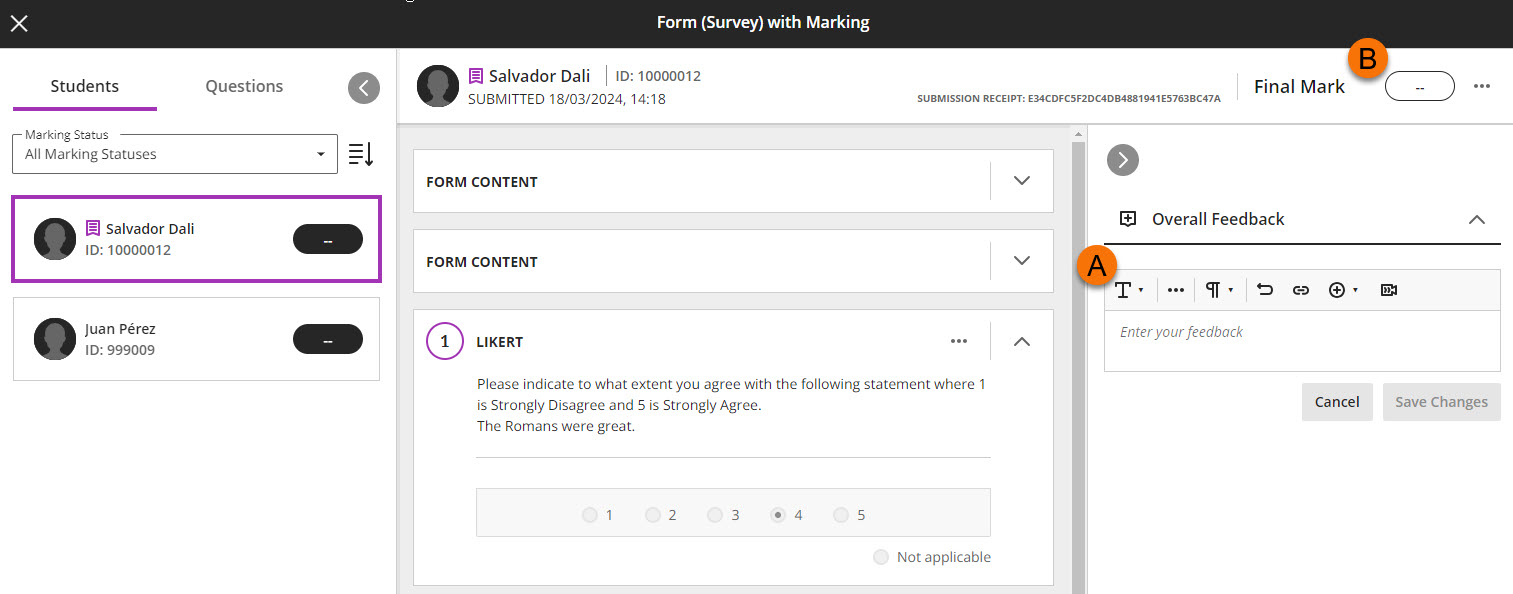Image resolution: width=1513 pixels, height=594 pixels.
Task: Collapse the Overall Feedback section
Action: click(1476, 219)
